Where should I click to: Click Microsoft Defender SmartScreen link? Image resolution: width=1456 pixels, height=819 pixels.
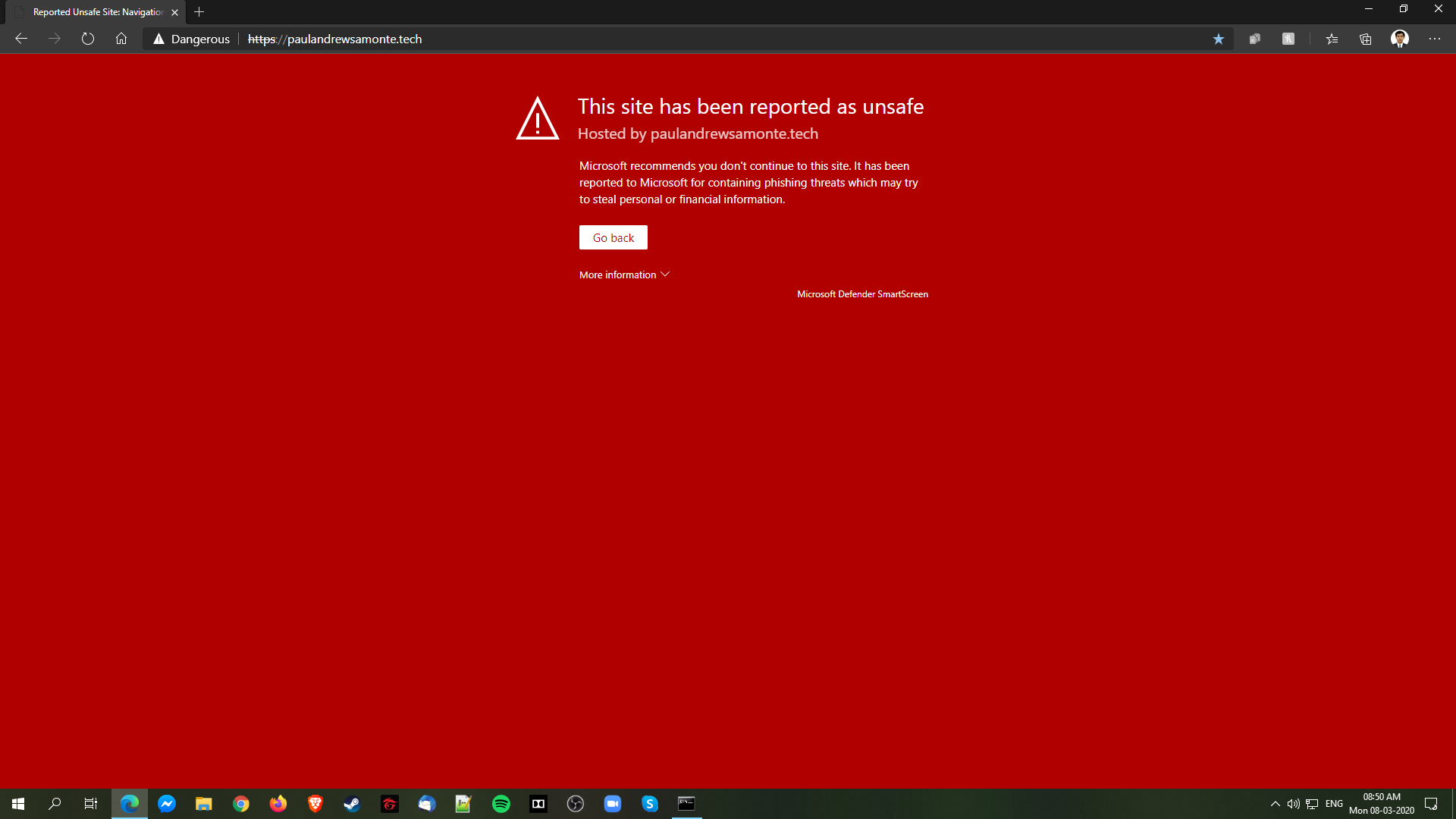click(x=862, y=294)
